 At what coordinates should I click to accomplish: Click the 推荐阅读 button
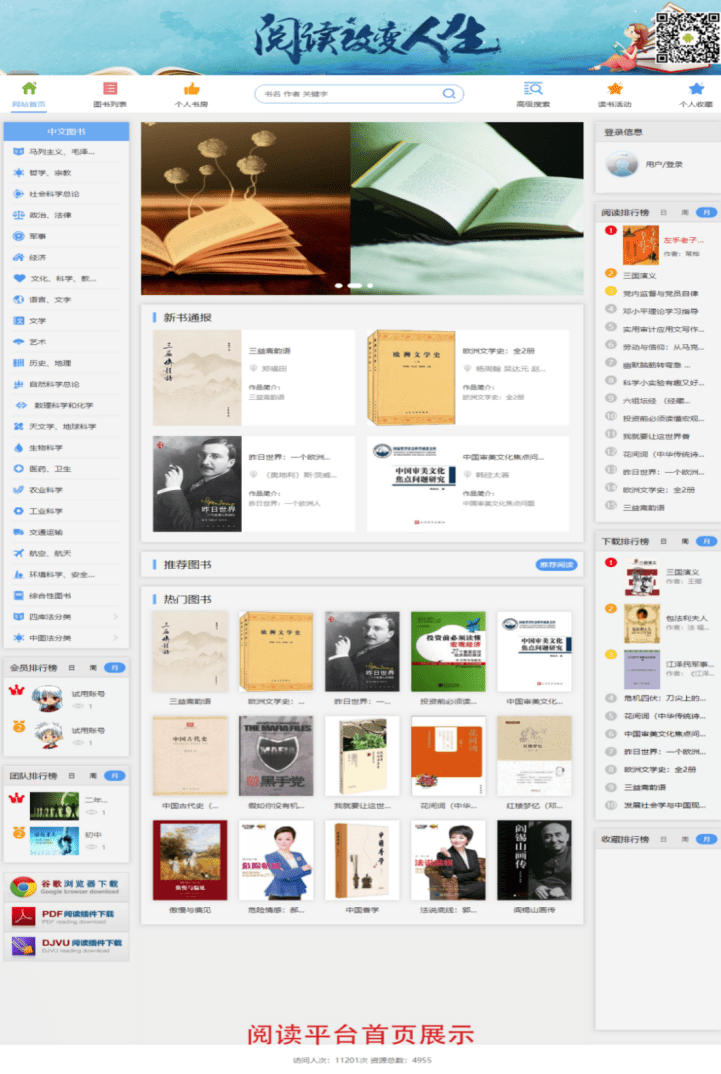556,565
